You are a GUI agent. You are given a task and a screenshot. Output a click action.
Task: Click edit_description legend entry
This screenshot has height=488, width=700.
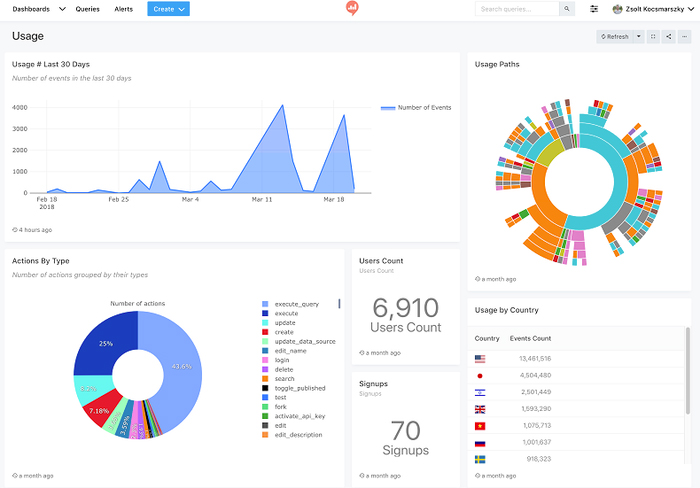292,435
